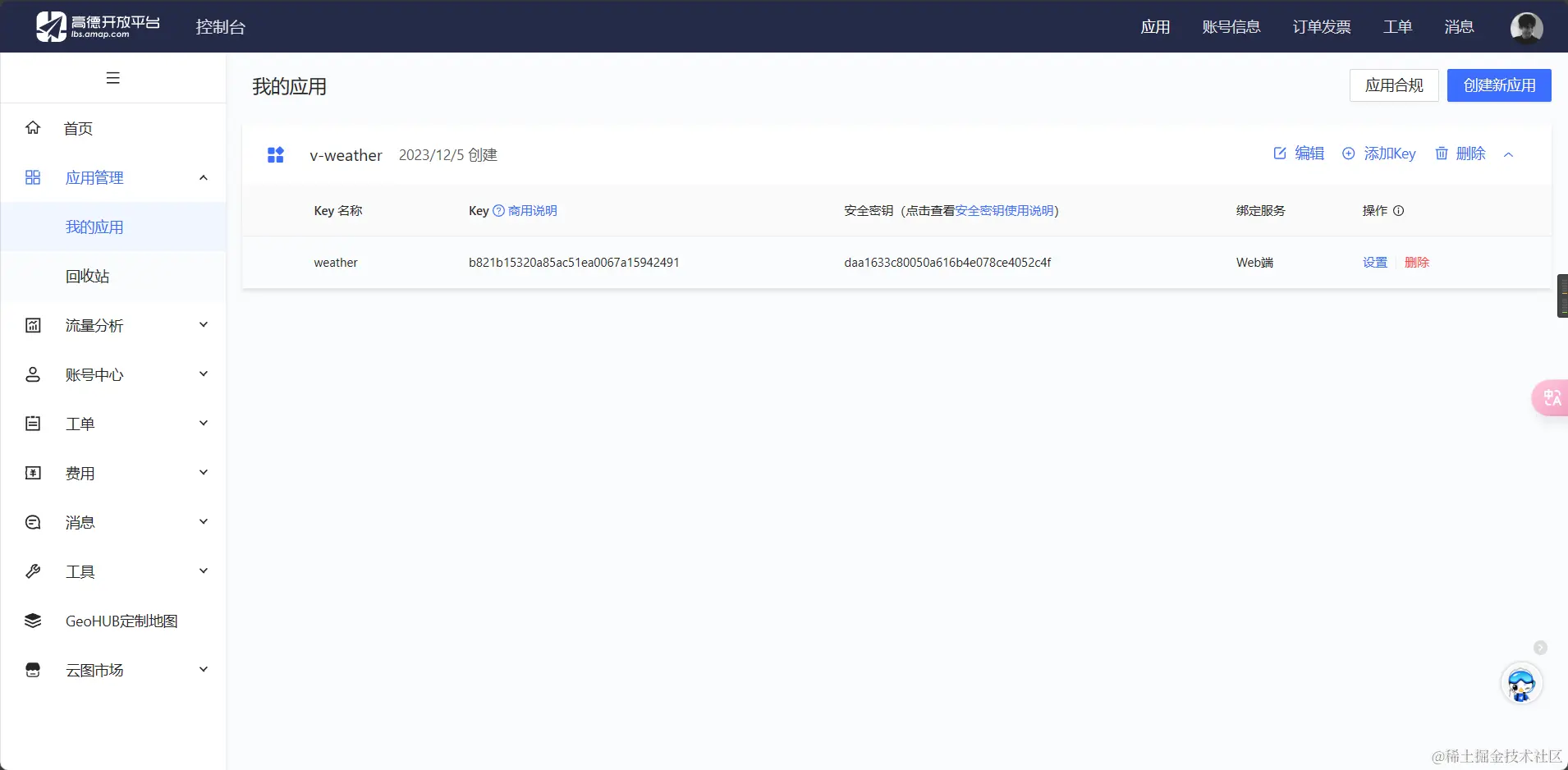Expand the 工具 menu section

(204, 571)
